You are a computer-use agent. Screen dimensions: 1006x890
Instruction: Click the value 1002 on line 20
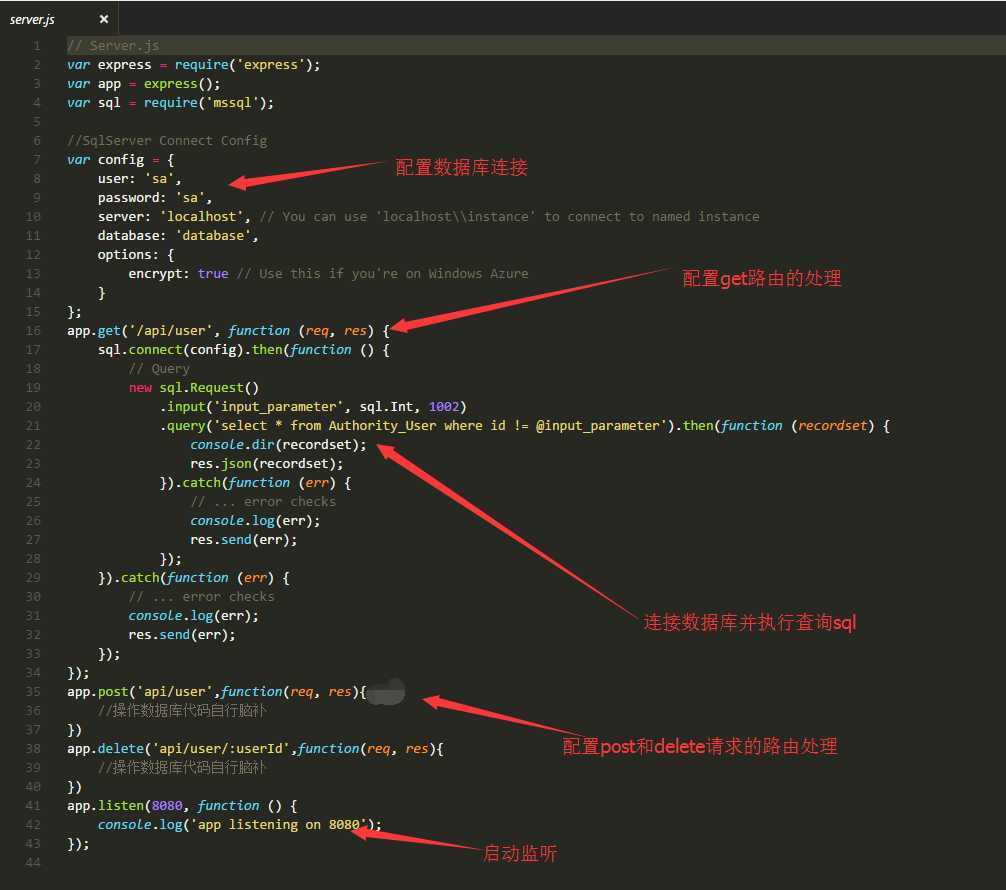(x=444, y=407)
